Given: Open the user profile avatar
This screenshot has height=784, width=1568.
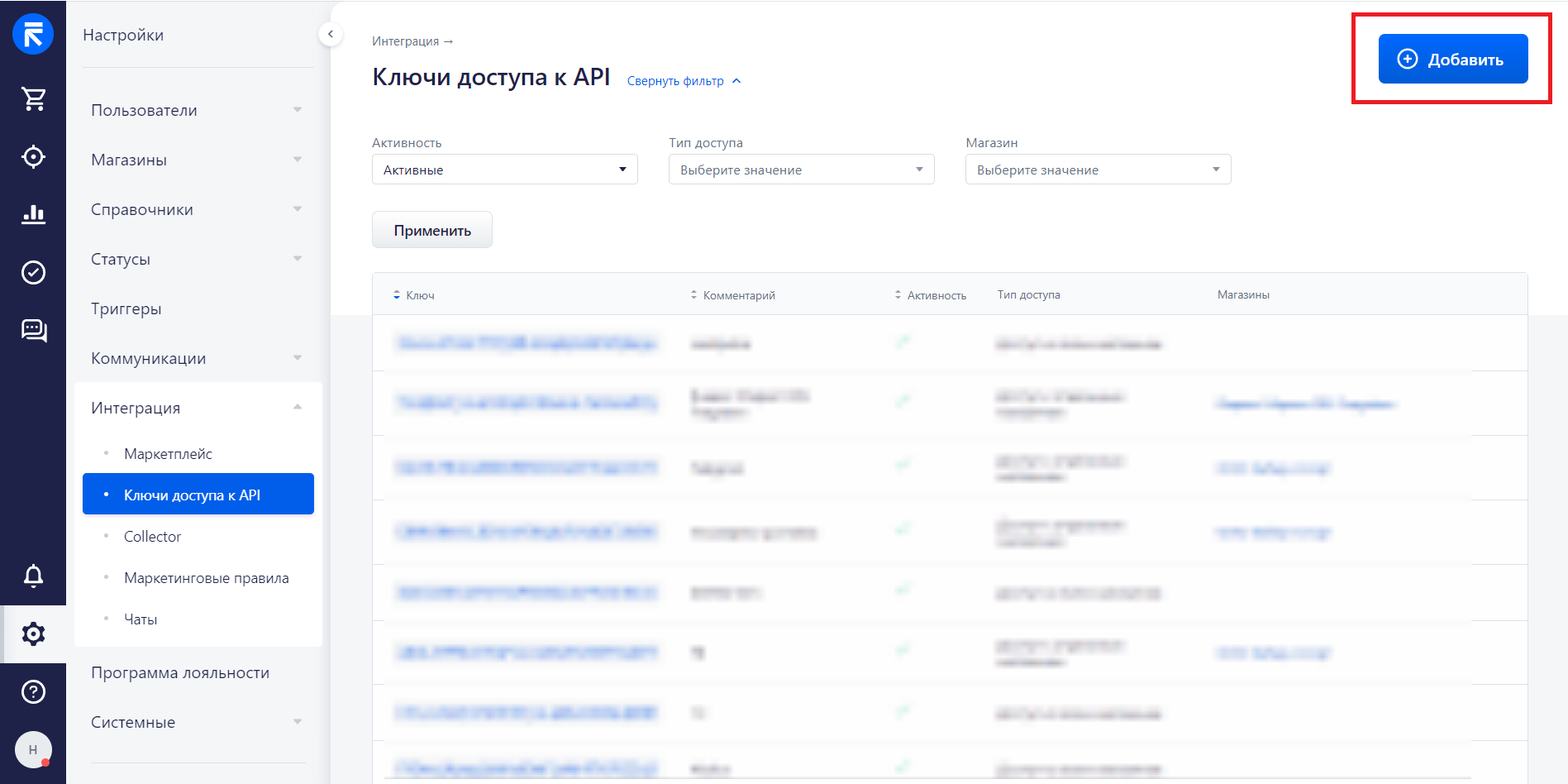Looking at the screenshot, I should 33,749.
